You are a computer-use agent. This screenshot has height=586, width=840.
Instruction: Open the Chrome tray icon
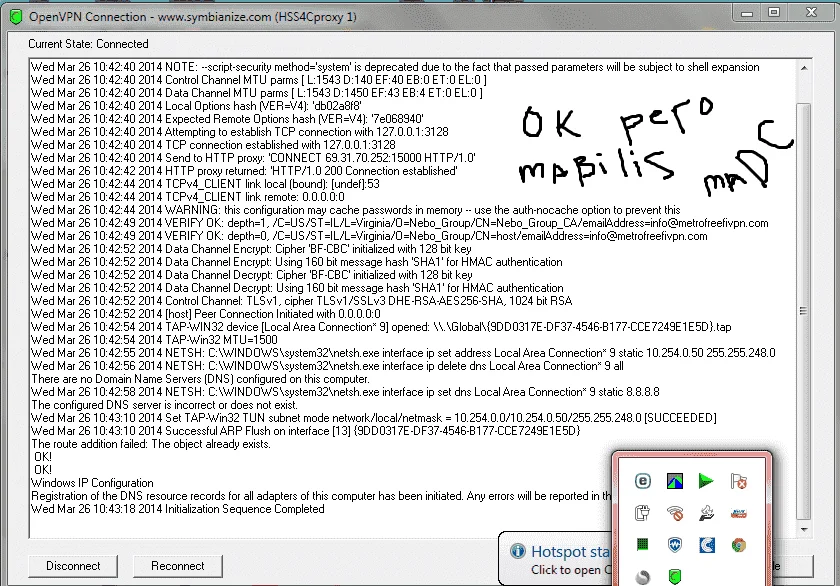pos(739,545)
